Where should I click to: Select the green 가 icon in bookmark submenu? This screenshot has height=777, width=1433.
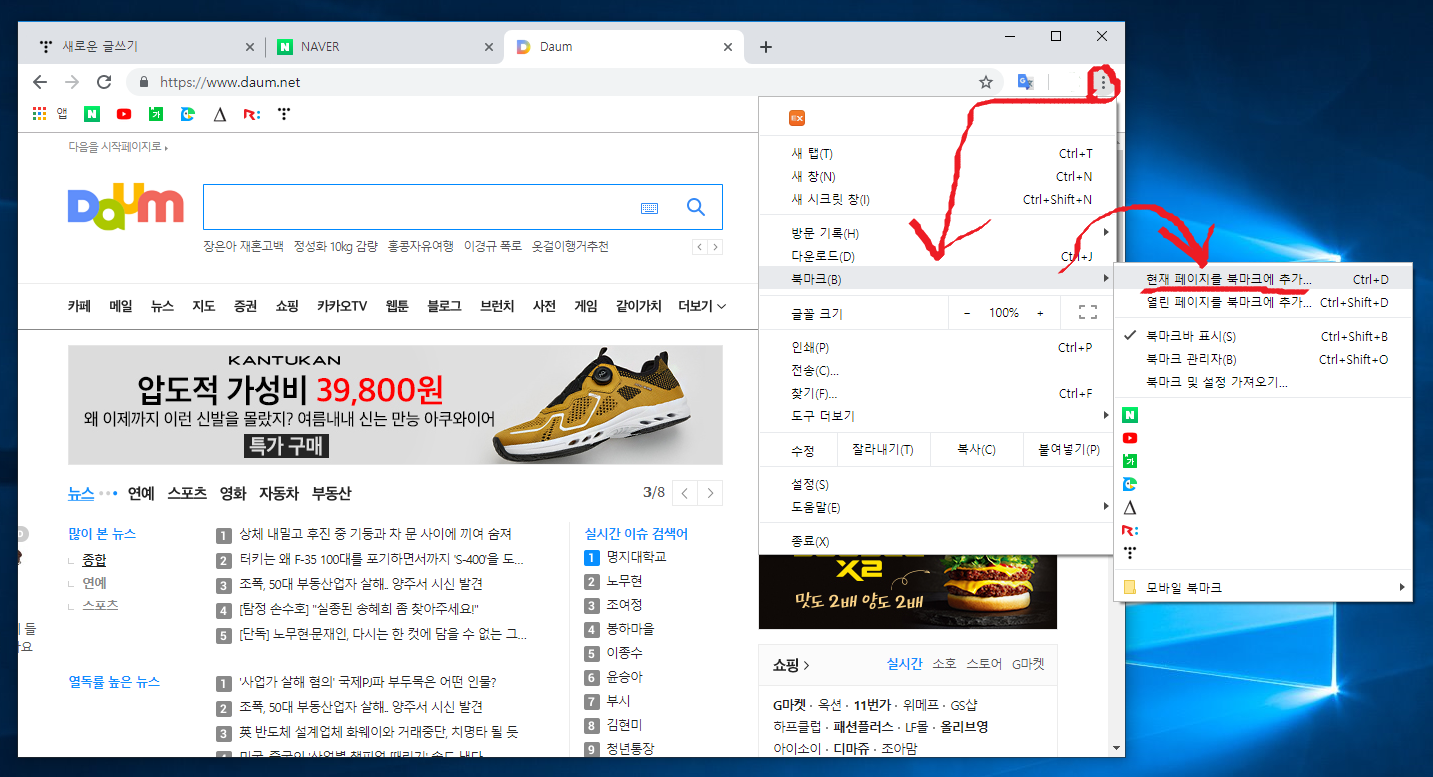pos(1130,461)
